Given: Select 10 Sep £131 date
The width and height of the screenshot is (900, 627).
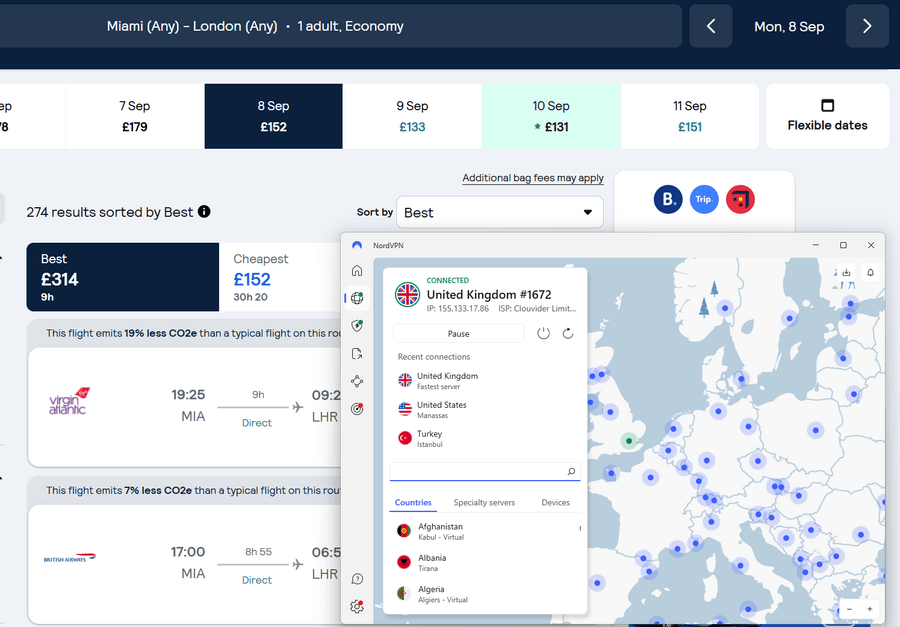Looking at the screenshot, I should (551, 116).
